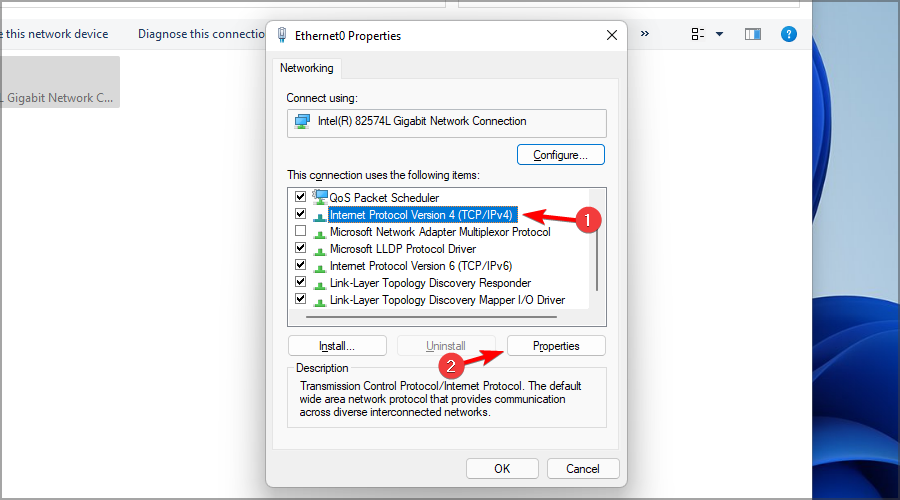The image size is (900, 500).
Task: Click the Microsoft LLDP Protocol Driver icon
Action: click(320, 250)
